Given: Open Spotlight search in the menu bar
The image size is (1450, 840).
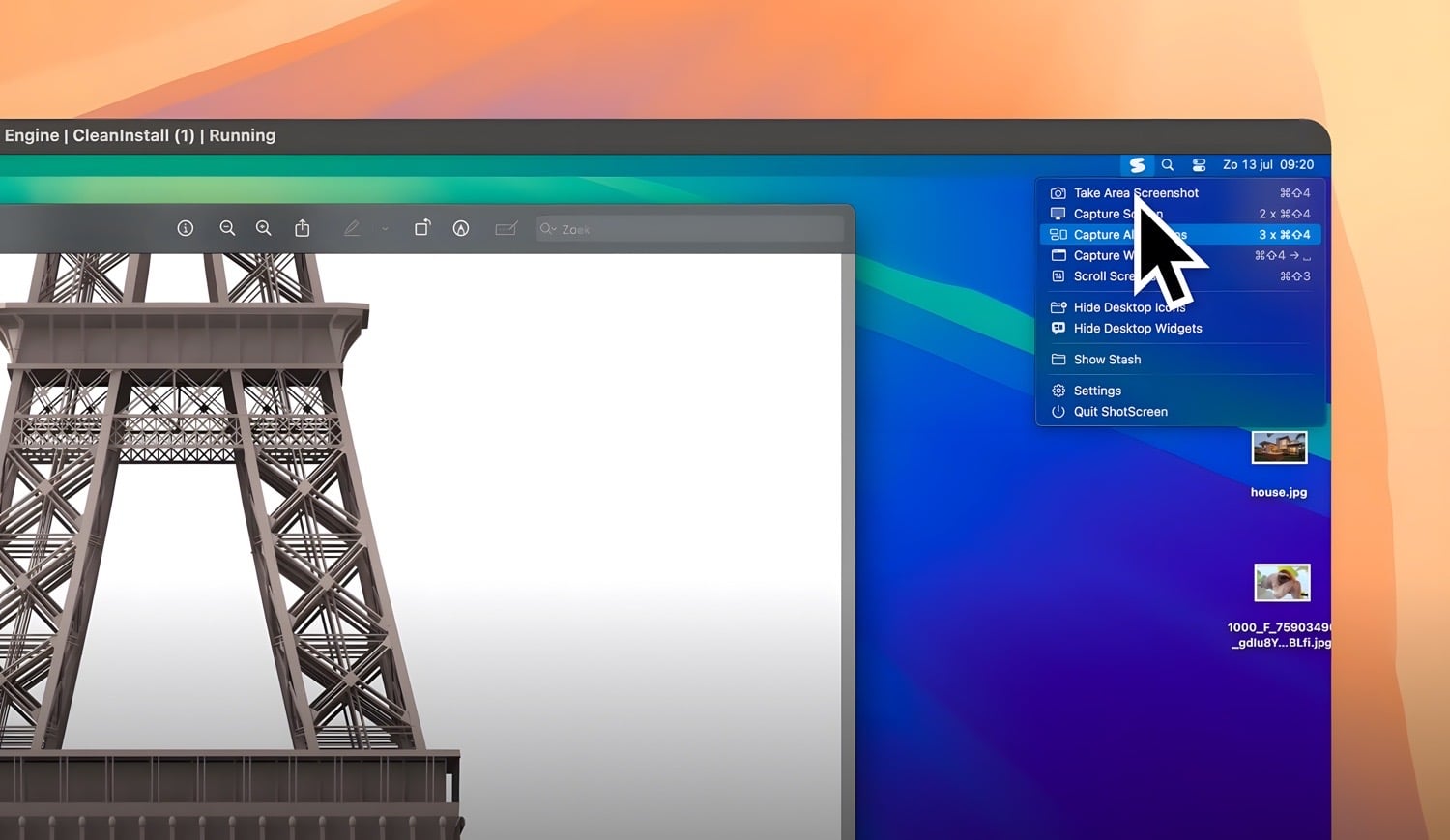Looking at the screenshot, I should [1168, 165].
